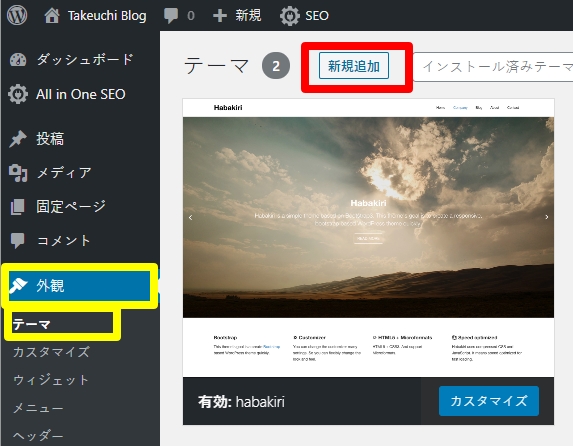Click the paintbrush icon for 外観
The image size is (573, 446).
click(18, 286)
